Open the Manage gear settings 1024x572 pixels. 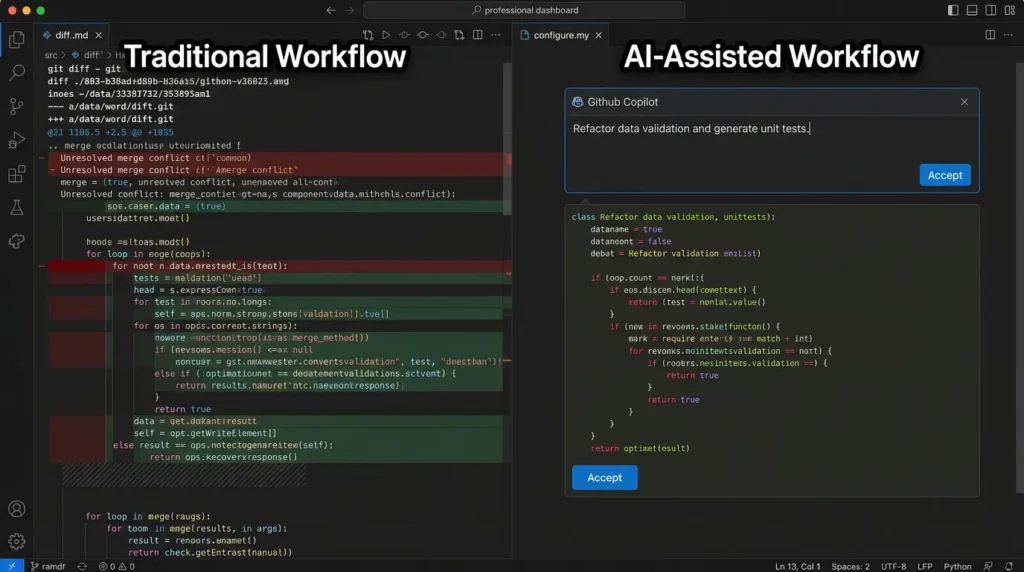[17, 541]
